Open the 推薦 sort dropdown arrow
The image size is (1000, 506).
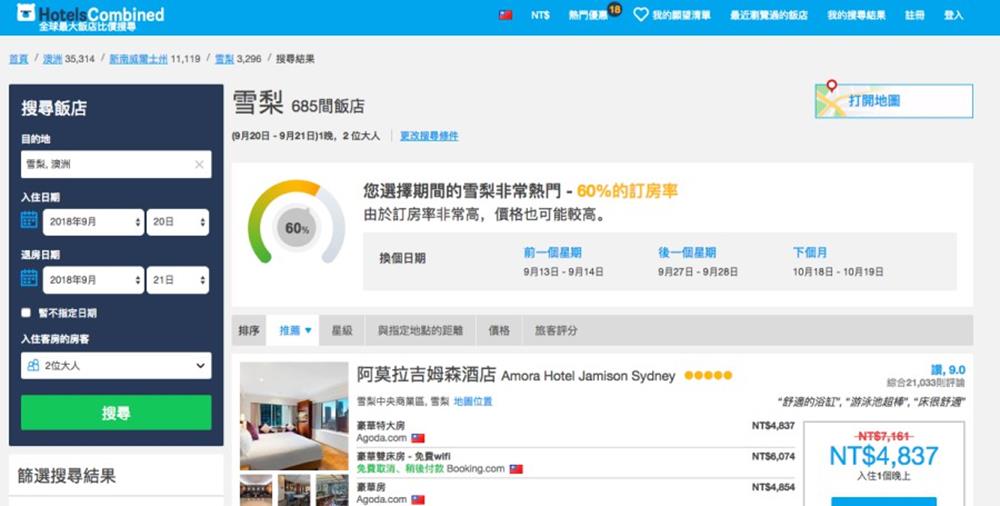[x=308, y=331]
